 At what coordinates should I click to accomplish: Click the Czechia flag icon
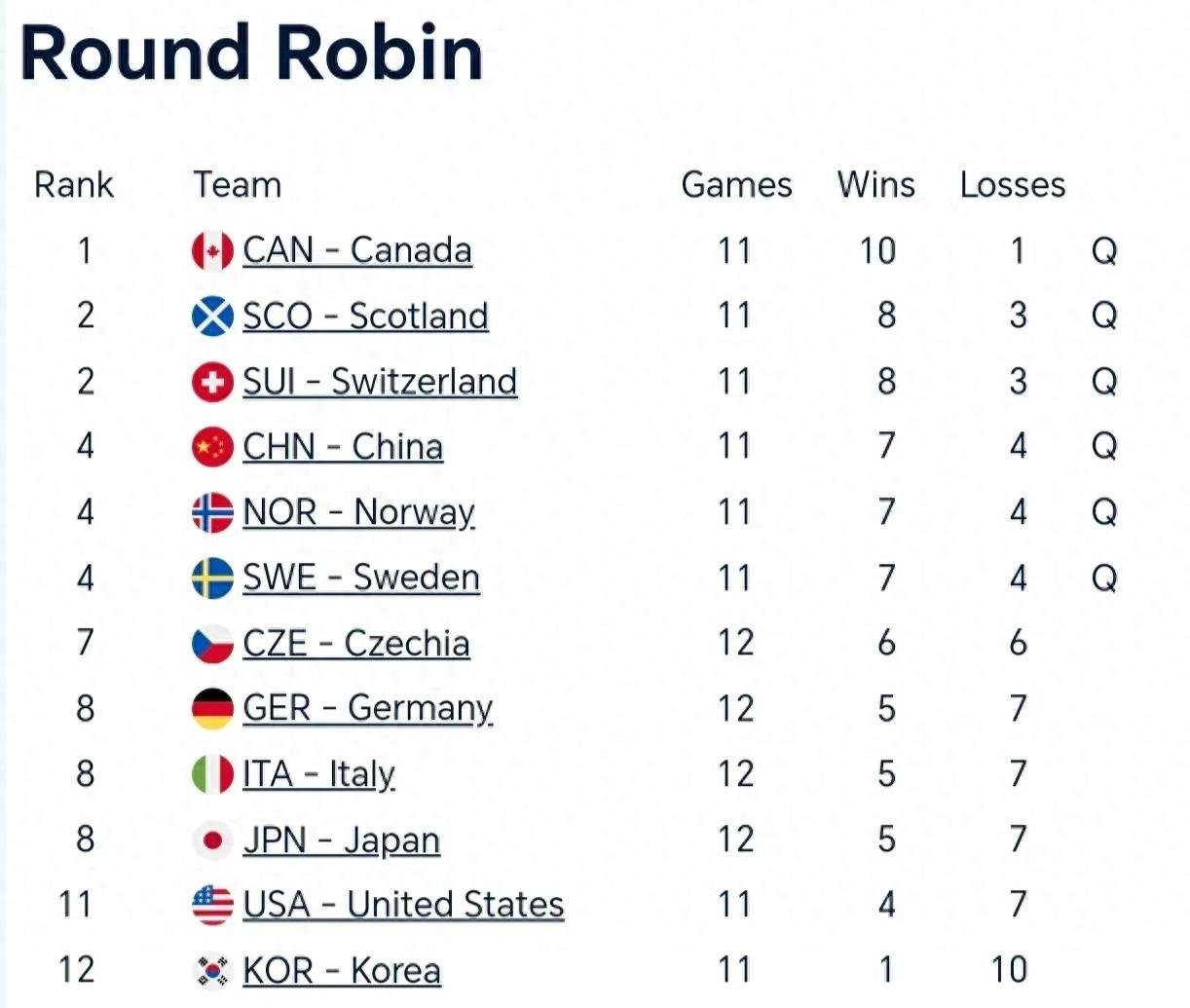[x=212, y=644]
